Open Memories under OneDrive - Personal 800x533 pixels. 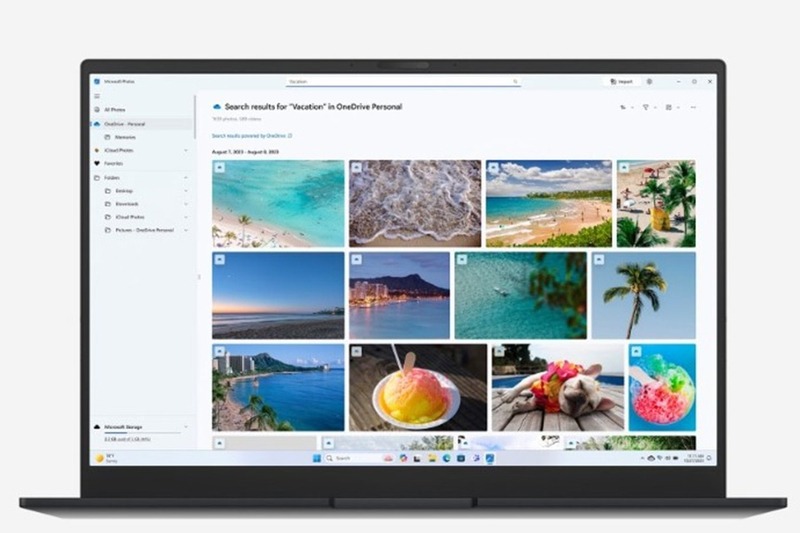126,137
